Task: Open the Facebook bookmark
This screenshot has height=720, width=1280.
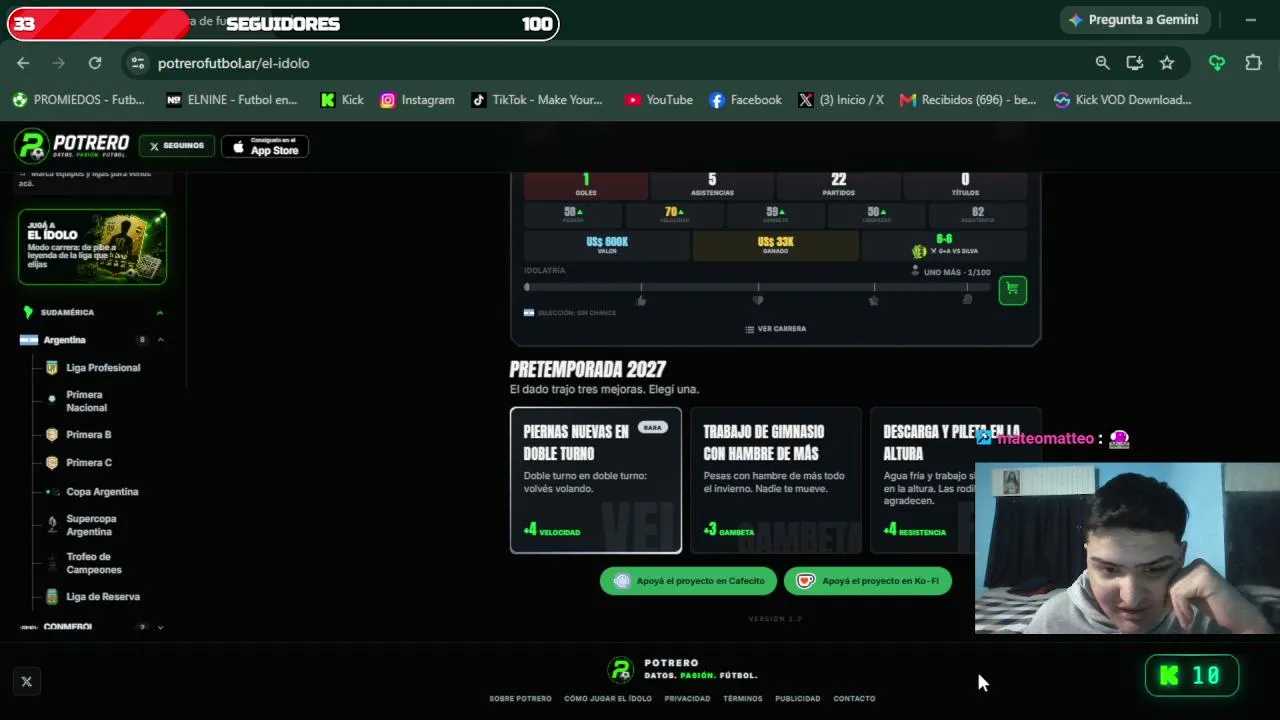Action: click(x=745, y=100)
